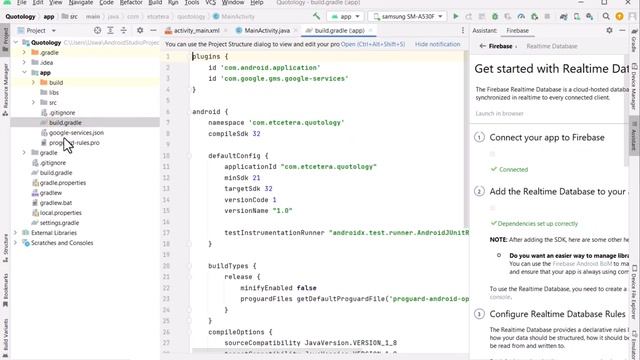Image resolution: width=640 pixels, height=360 pixels.
Task: Open the editor tabs overflow three-dots menu
Action: tap(462, 30)
